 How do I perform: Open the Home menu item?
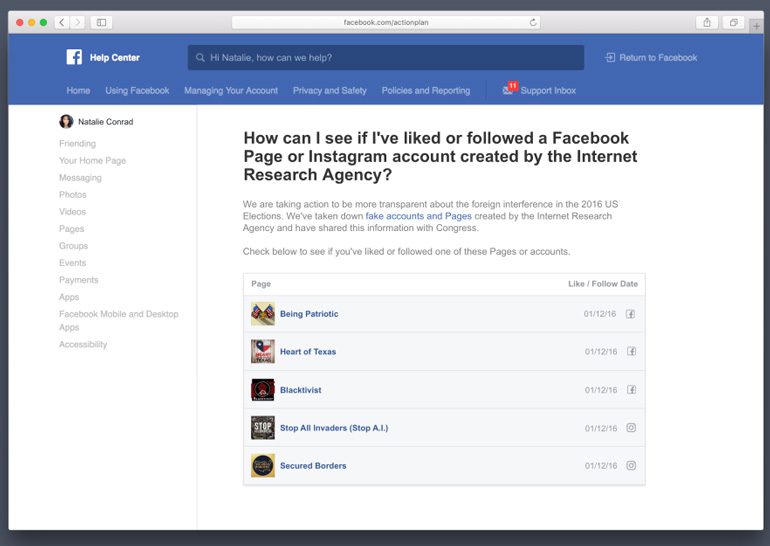point(78,90)
